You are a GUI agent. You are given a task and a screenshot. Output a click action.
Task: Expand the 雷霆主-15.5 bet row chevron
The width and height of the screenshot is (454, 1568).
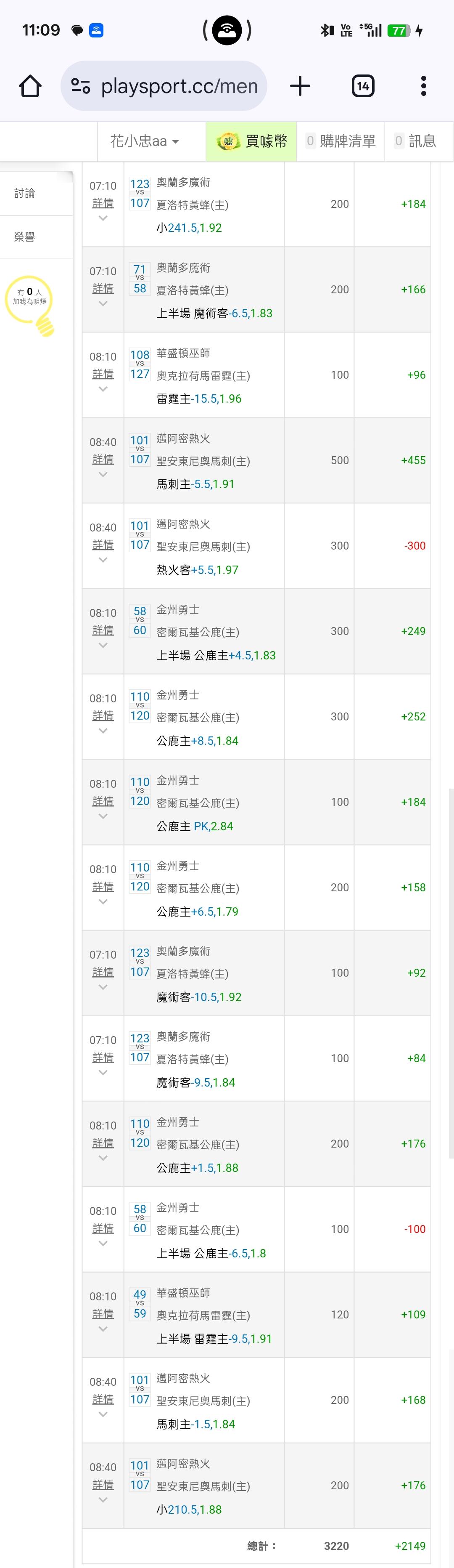103,389
